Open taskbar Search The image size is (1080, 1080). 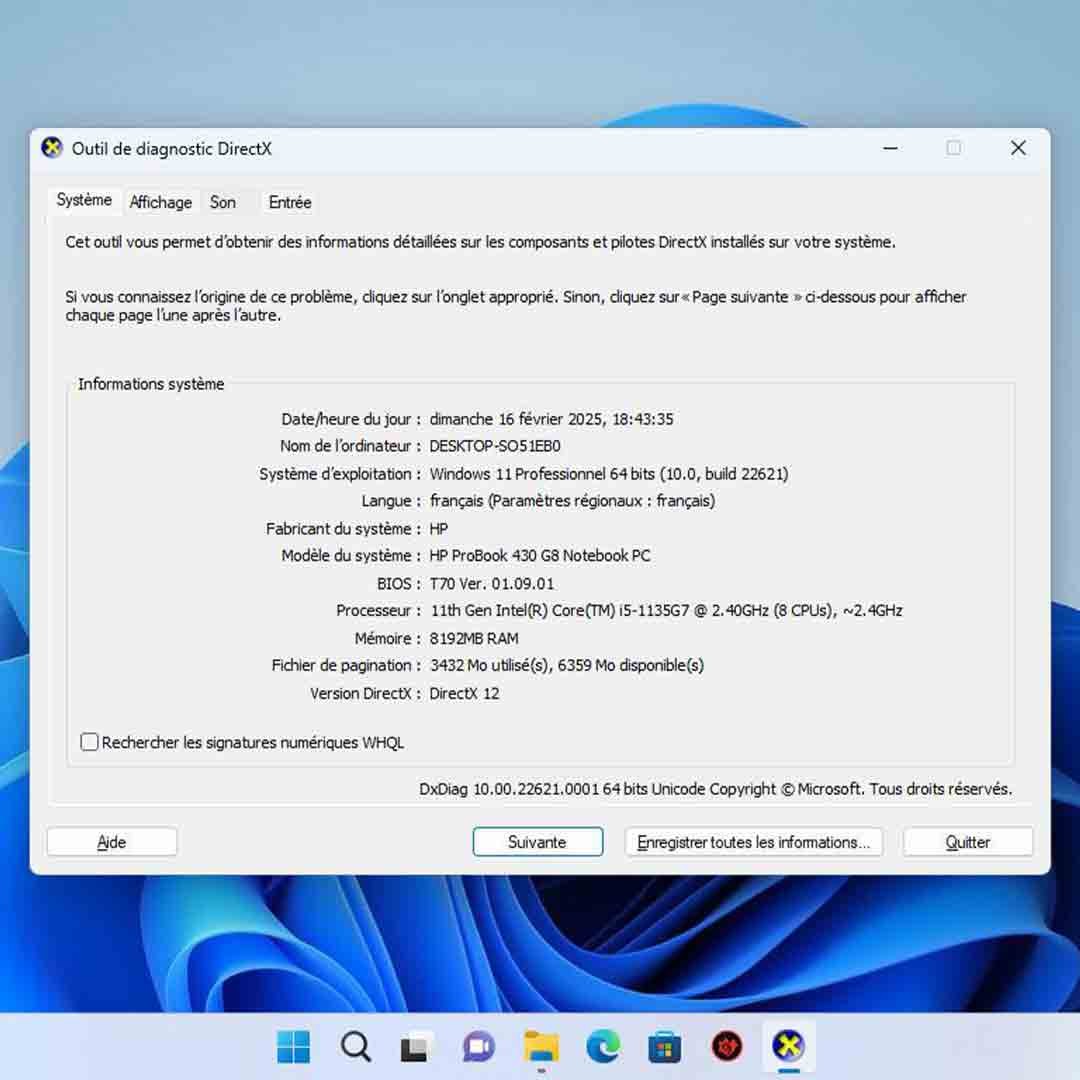coord(355,1047)
